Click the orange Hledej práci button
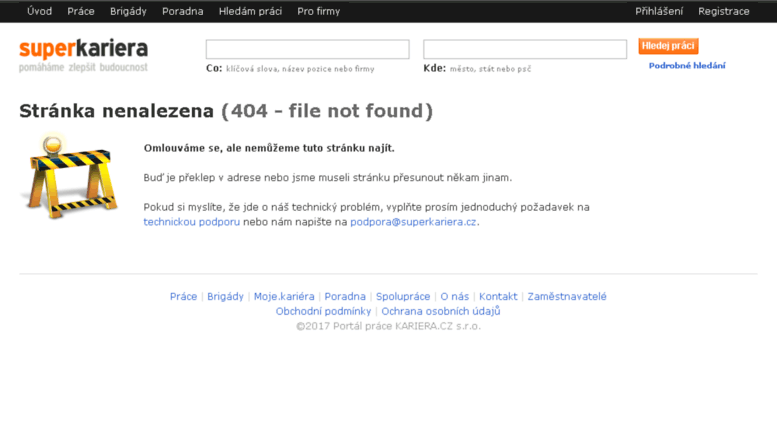 668,46
